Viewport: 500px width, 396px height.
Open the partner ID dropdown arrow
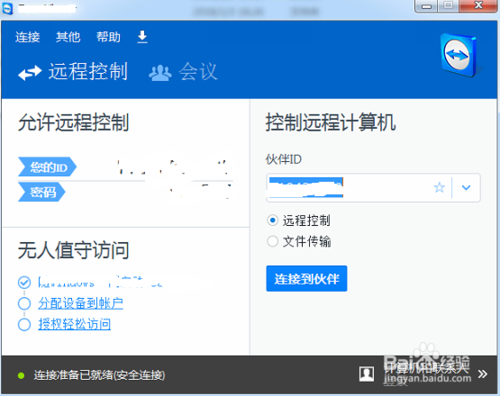coord(466,188)
